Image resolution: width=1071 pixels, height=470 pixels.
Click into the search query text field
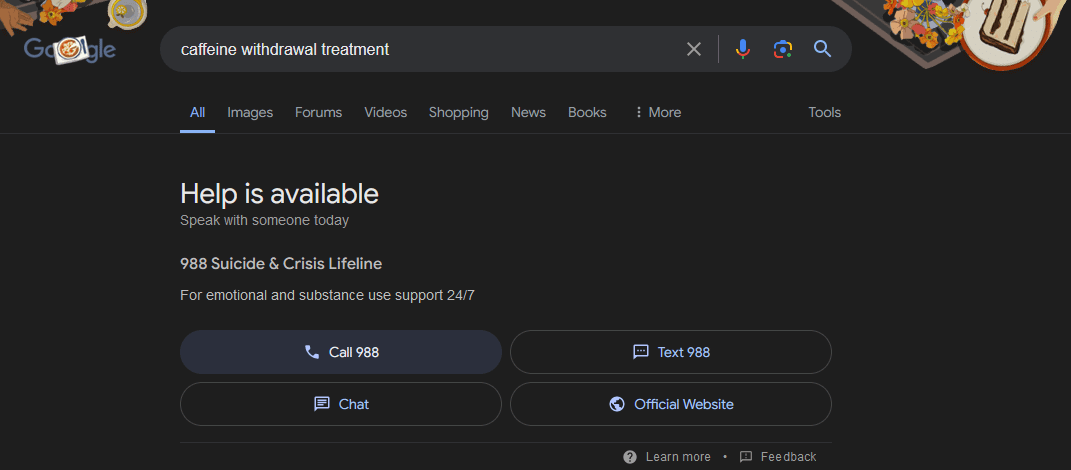(x=420, y=49)
